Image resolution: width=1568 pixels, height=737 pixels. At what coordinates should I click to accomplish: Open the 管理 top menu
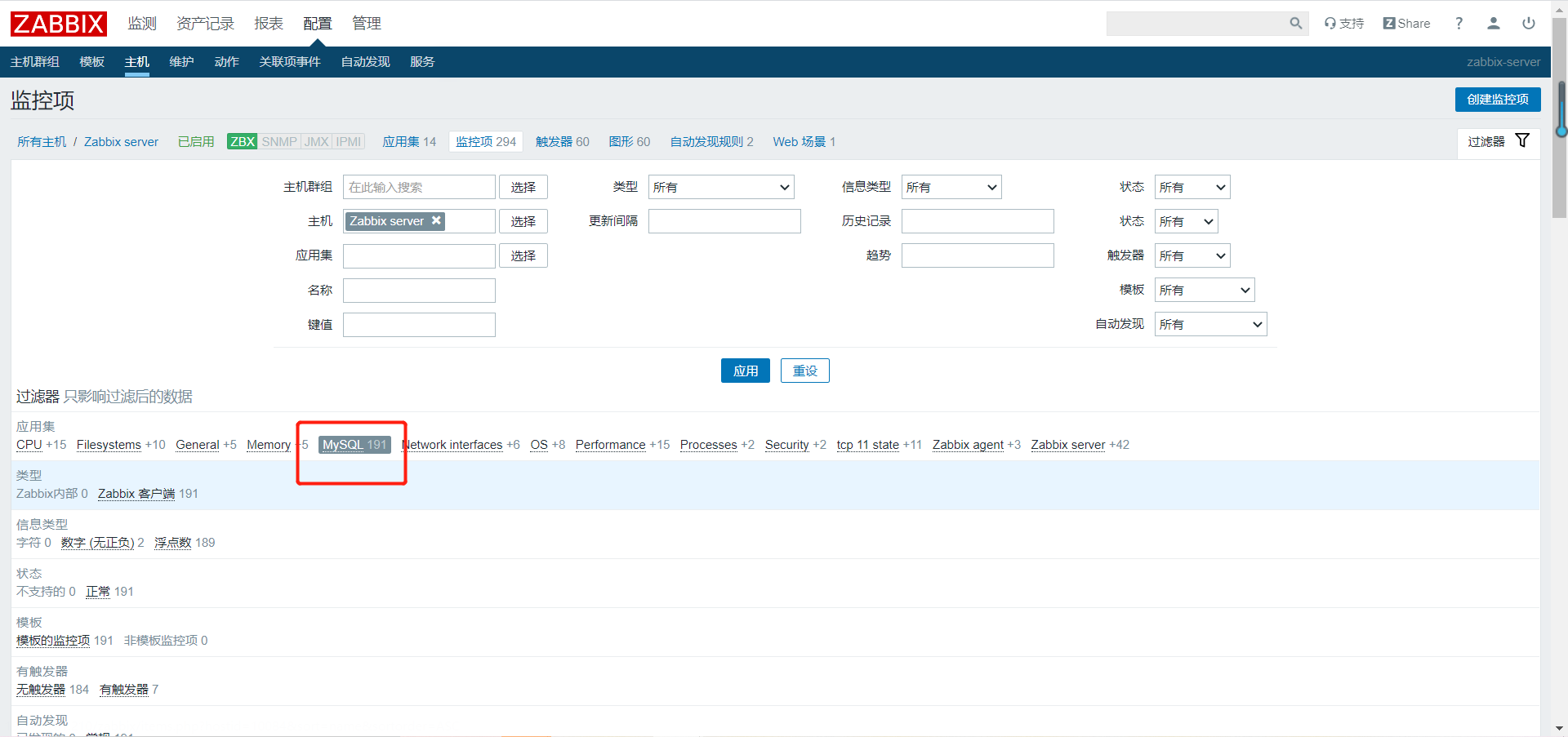pos(367,24)
